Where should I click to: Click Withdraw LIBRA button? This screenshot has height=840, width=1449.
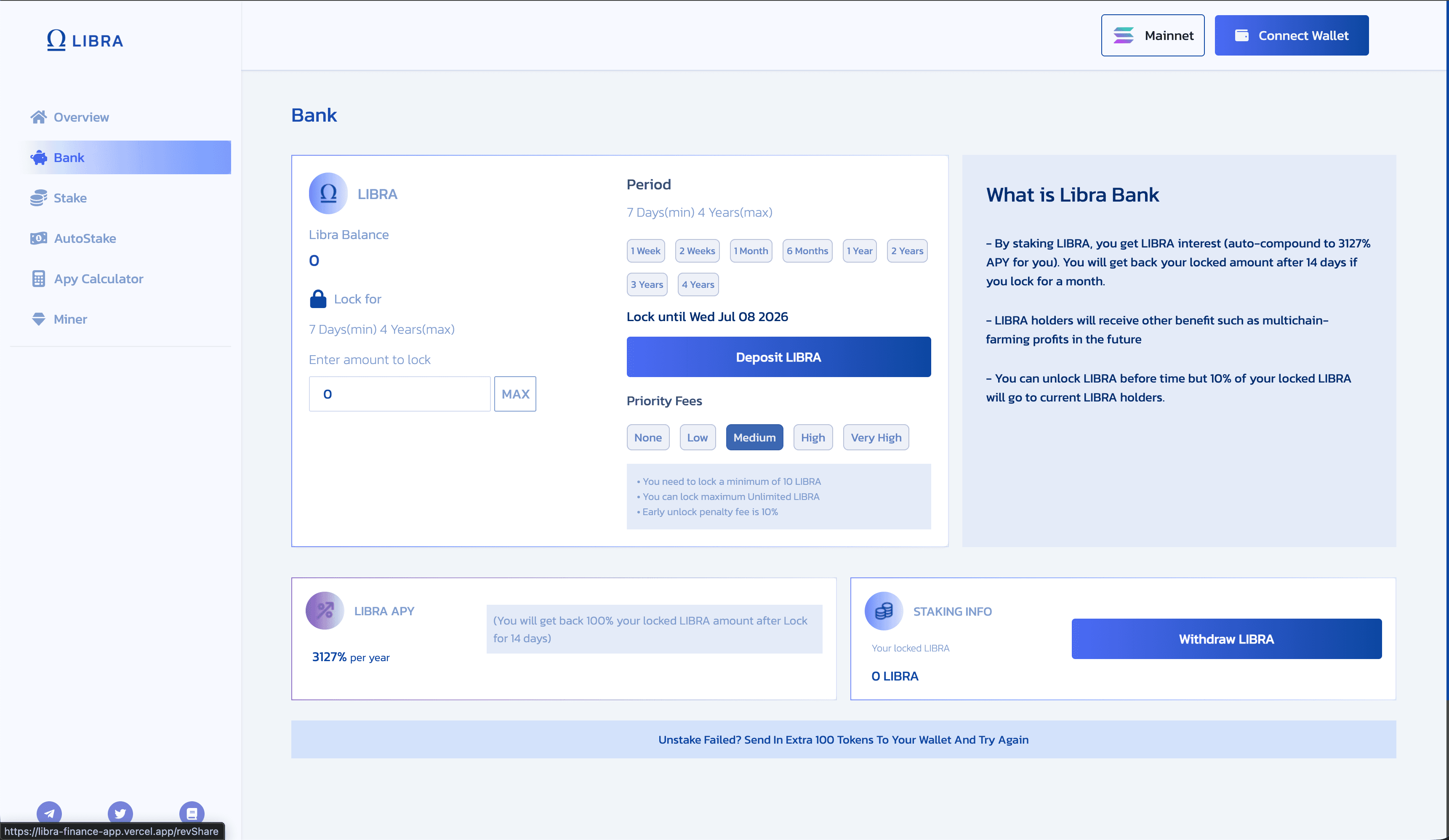point(1226,639)
